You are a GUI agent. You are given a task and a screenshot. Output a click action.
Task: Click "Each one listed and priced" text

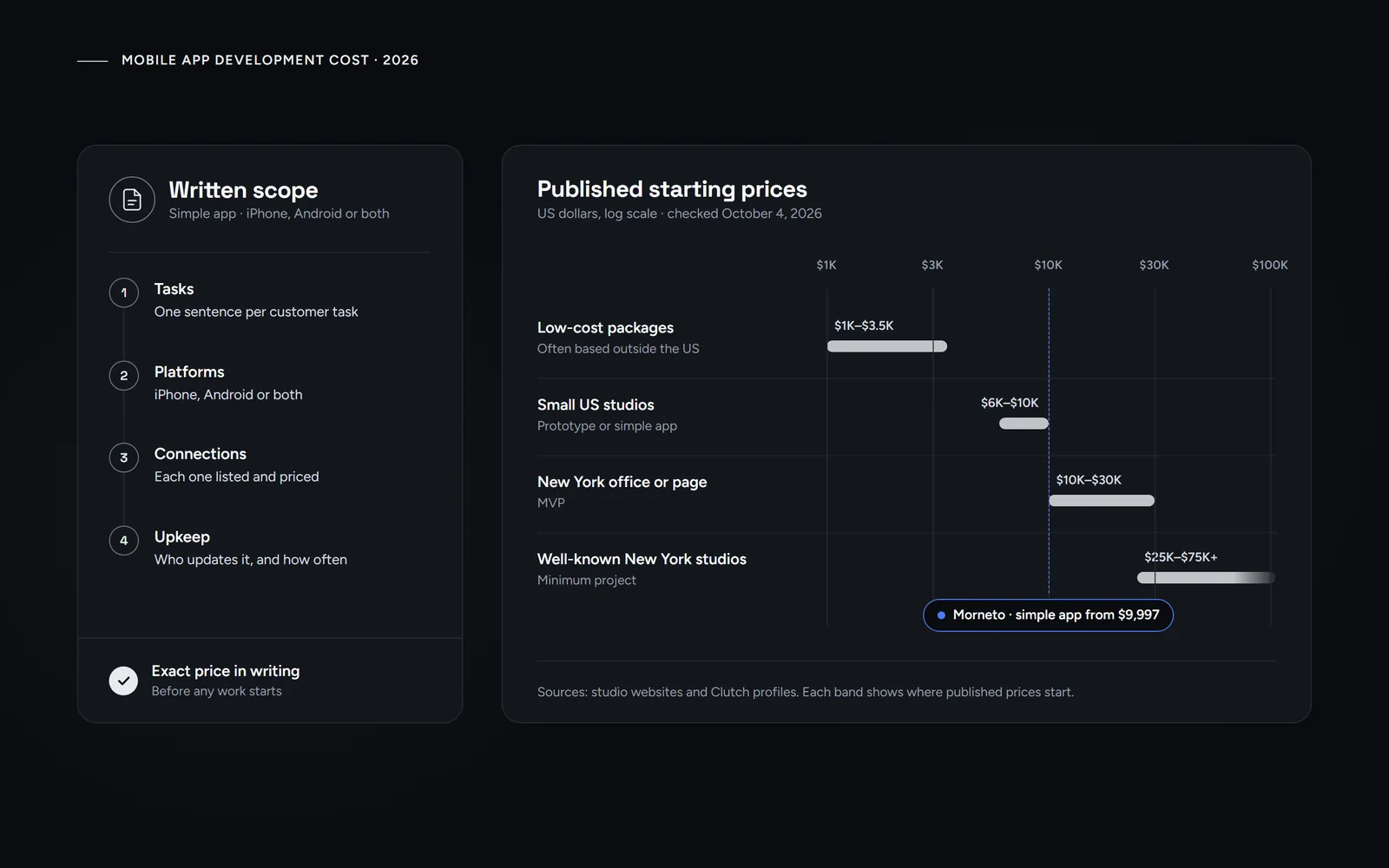pos(237,477)
